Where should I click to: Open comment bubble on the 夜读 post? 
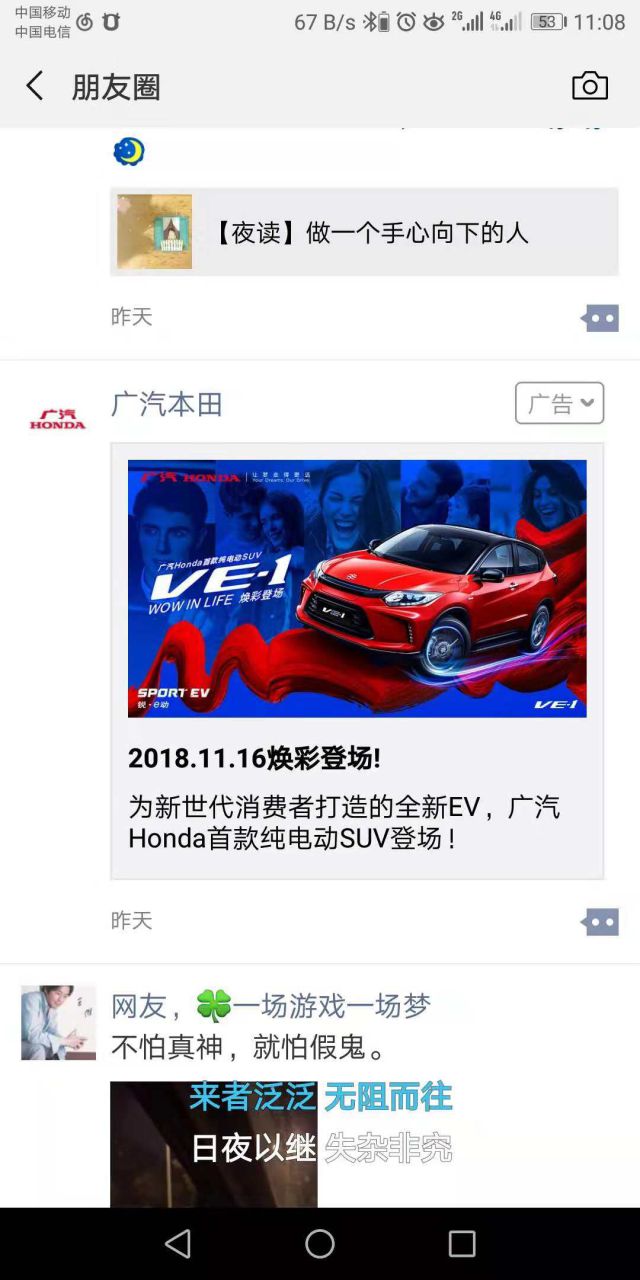click(x=600, y=318)
